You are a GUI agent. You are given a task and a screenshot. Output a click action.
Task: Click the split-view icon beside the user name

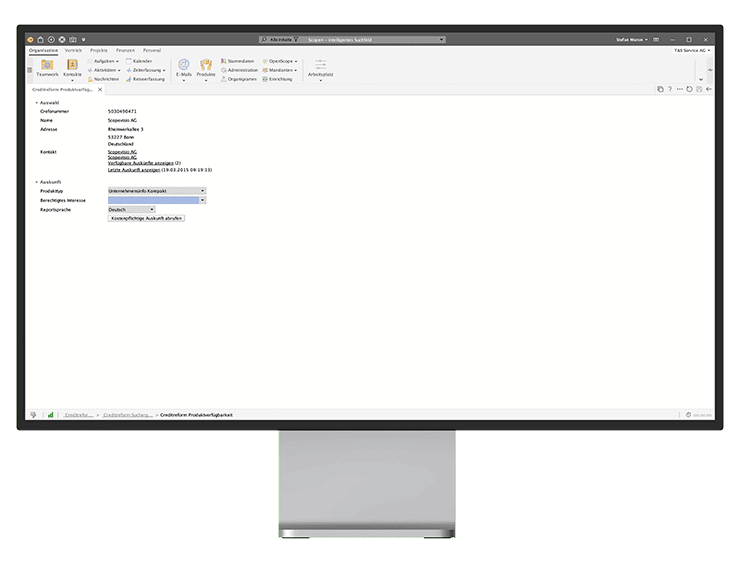pos(656,40)
